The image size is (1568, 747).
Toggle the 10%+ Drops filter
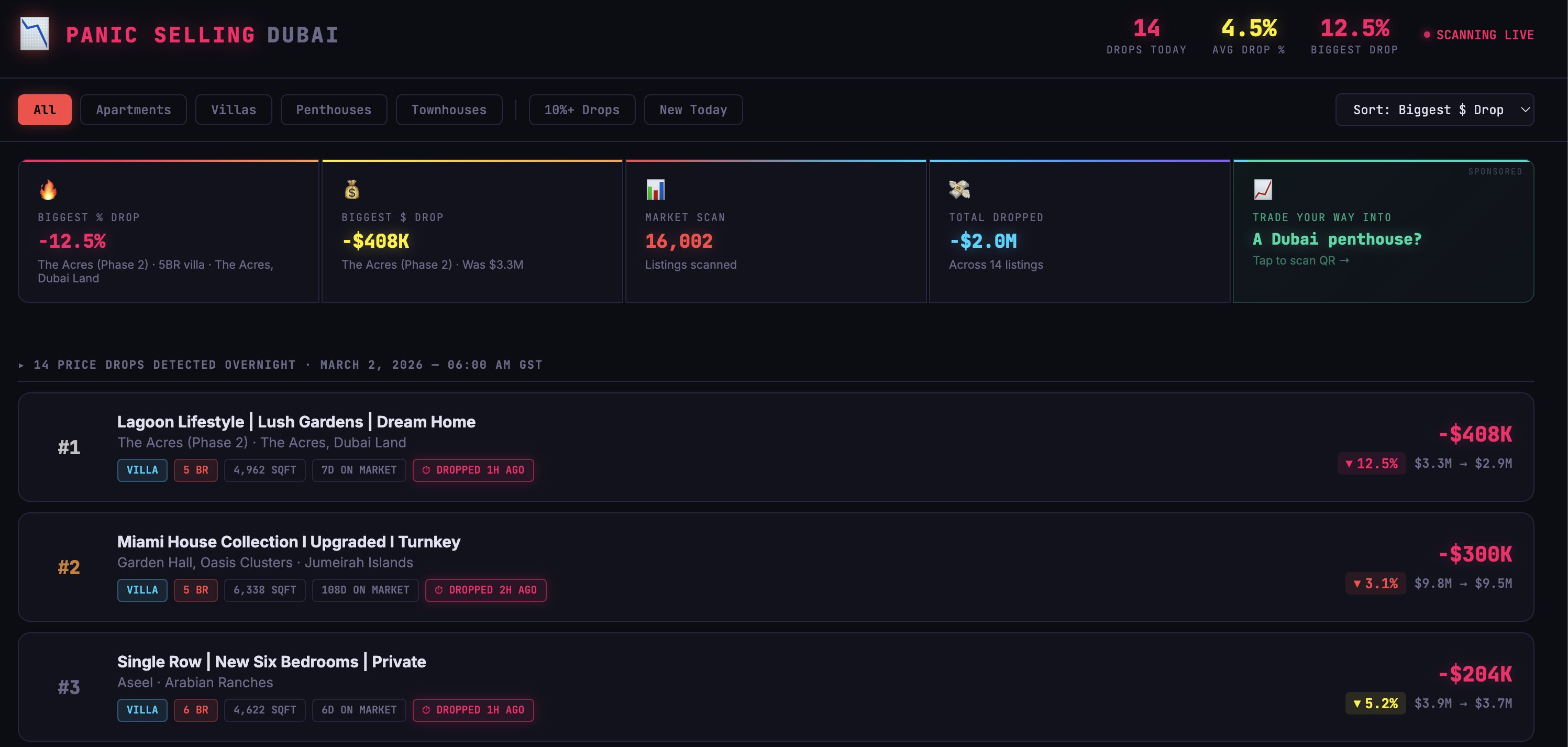581,109
